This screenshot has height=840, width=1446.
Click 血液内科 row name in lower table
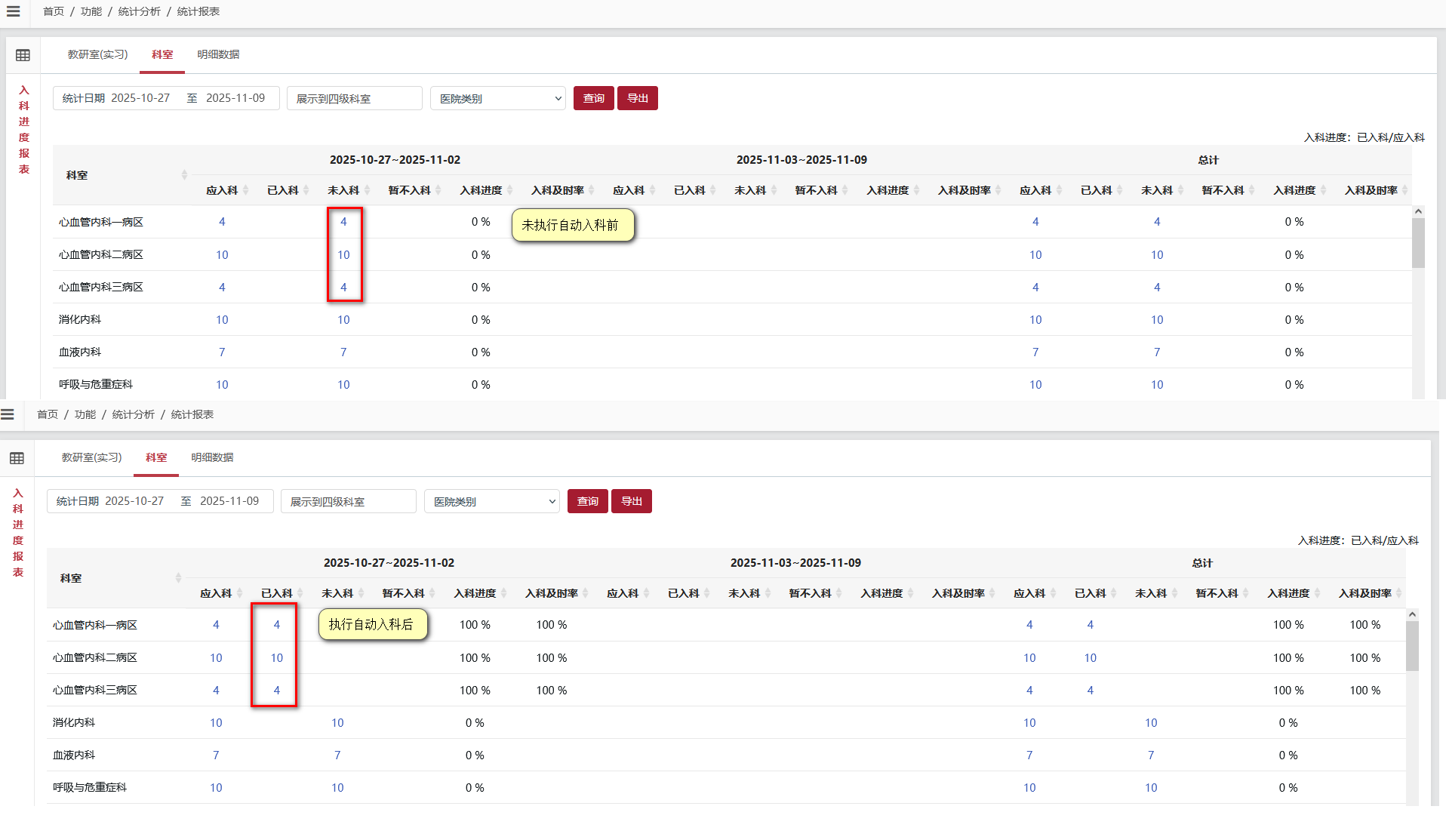click(74, 755)
